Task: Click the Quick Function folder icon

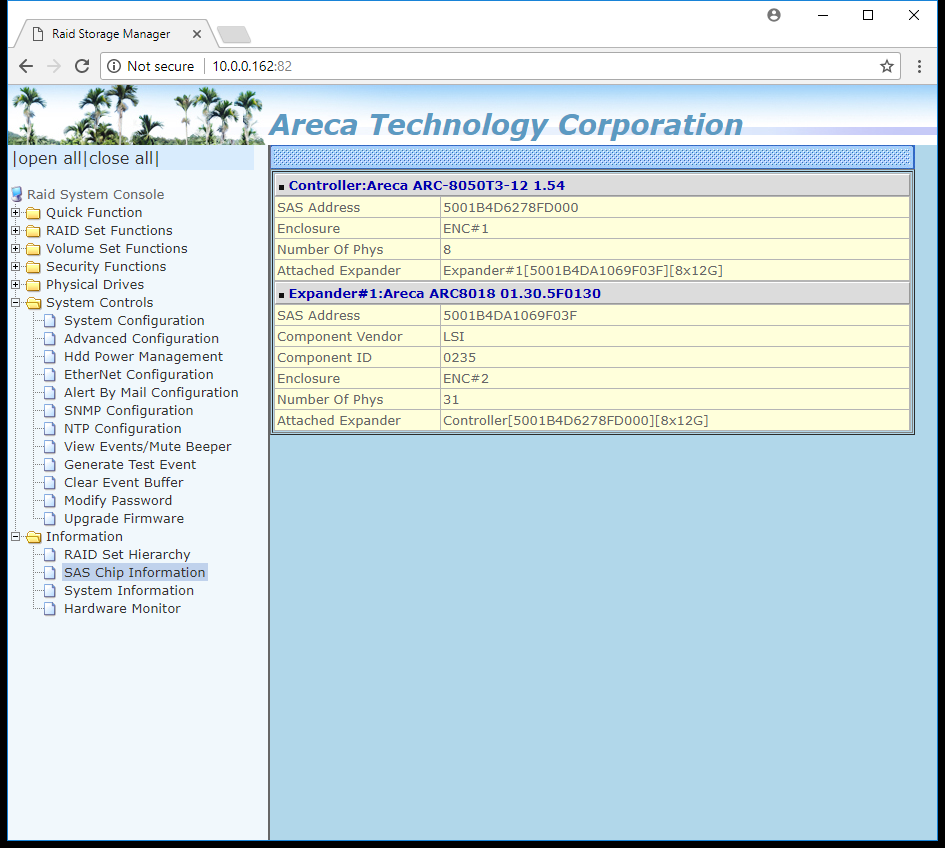Action: [34, 213]
